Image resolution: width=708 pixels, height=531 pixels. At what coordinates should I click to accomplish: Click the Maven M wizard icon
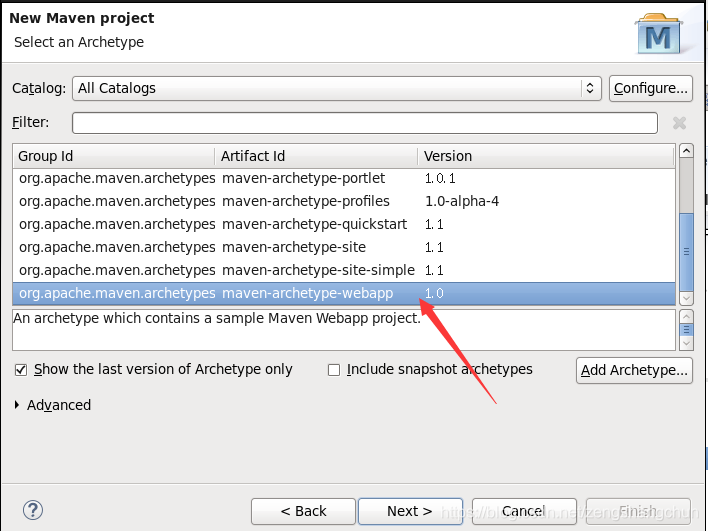(658, 35)
